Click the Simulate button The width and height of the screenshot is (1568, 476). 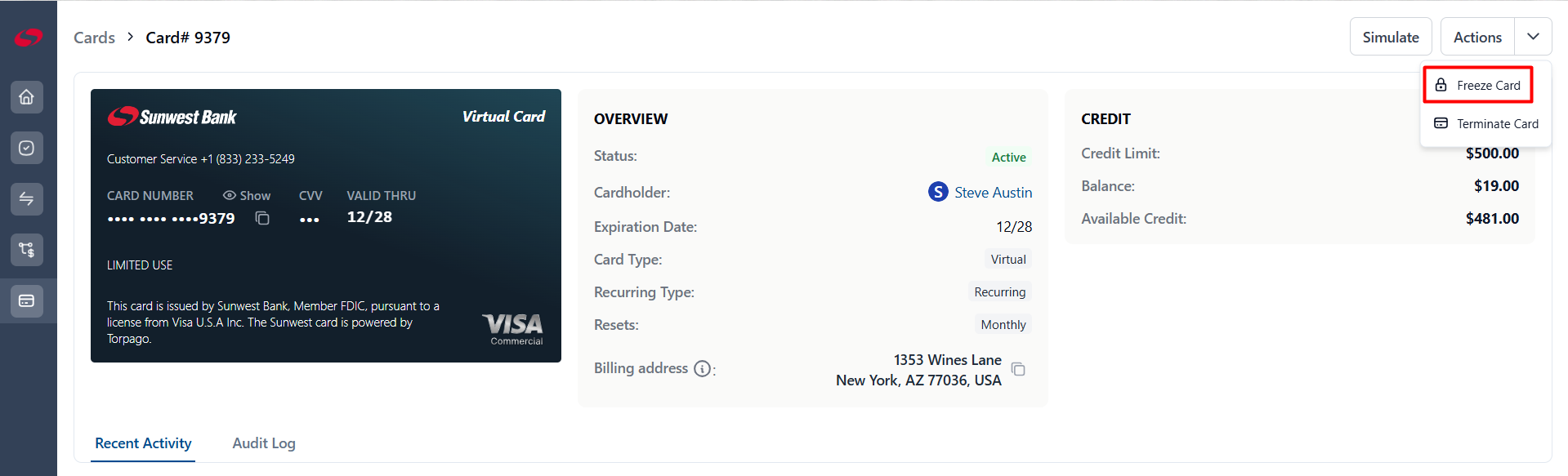(x=1390, y=37)
